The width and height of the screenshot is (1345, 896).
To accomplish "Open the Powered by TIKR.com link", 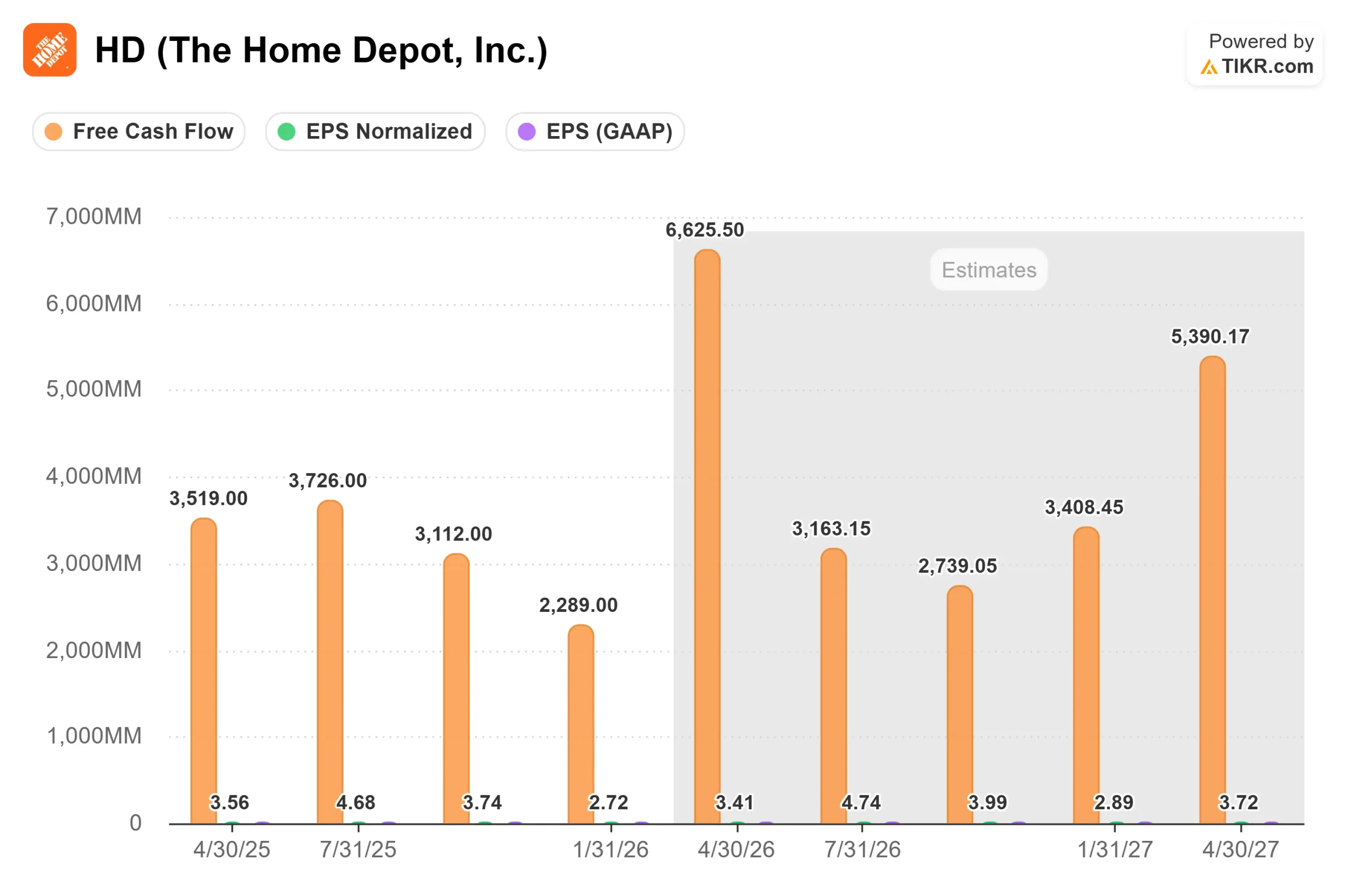I will pos(1255,54).
